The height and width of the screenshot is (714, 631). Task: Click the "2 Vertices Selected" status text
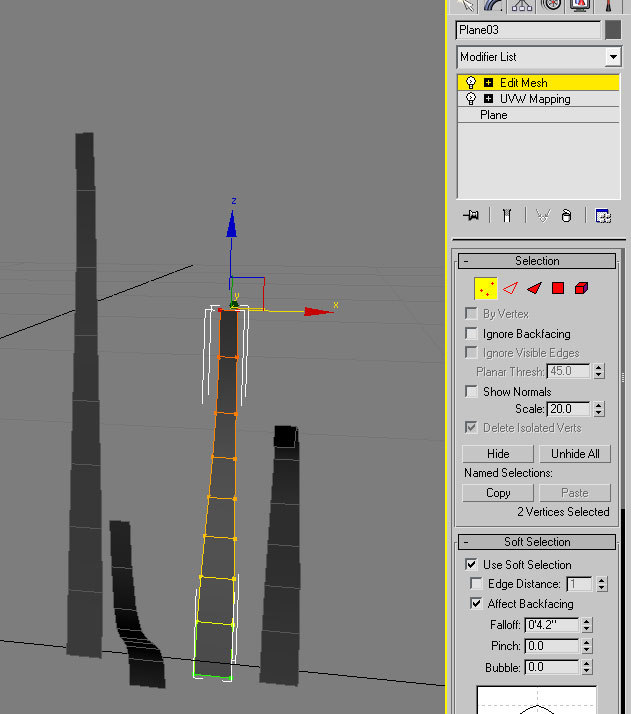(x=563, y=512)
